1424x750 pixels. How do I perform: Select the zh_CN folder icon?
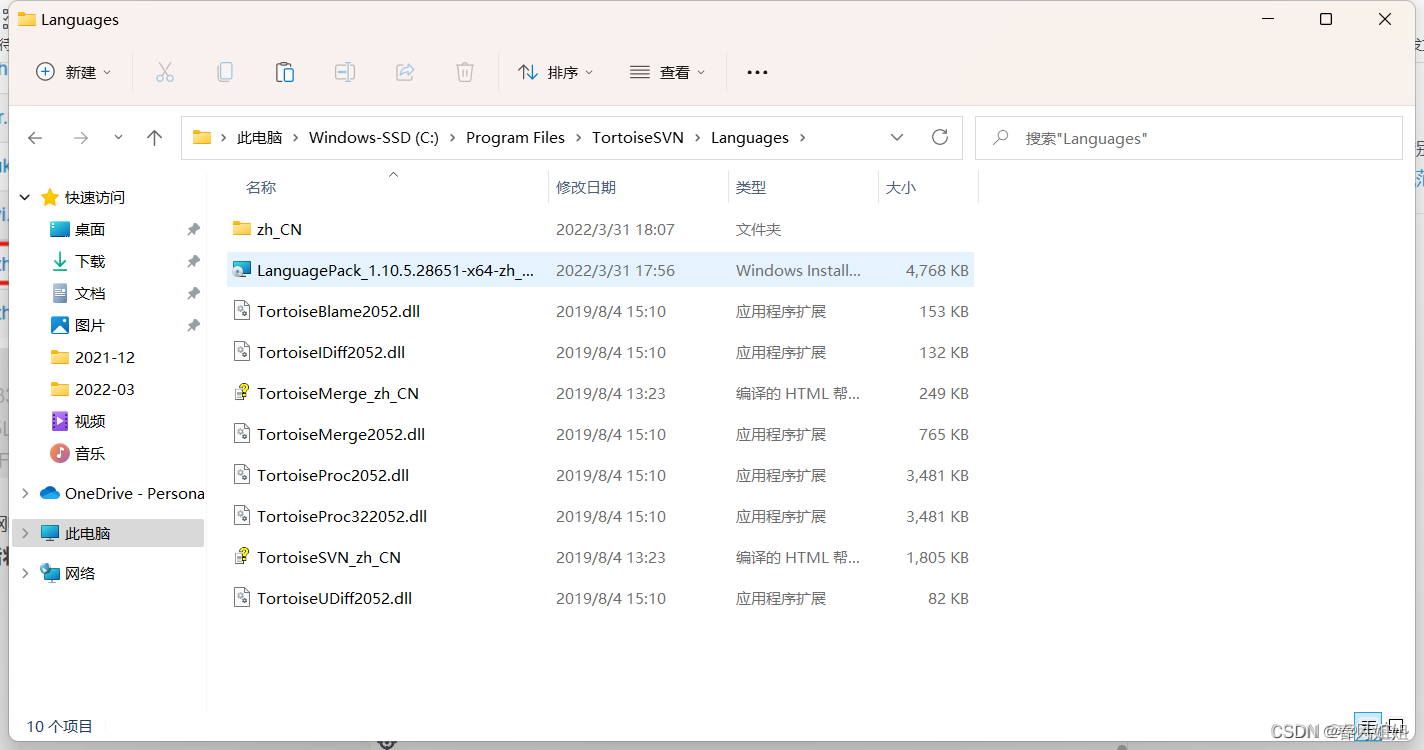(241, 229)
